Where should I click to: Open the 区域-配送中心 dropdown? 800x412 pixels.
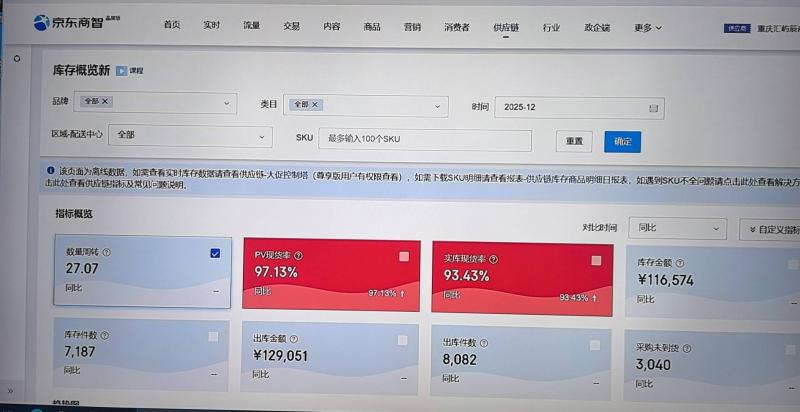pos(188,134)
